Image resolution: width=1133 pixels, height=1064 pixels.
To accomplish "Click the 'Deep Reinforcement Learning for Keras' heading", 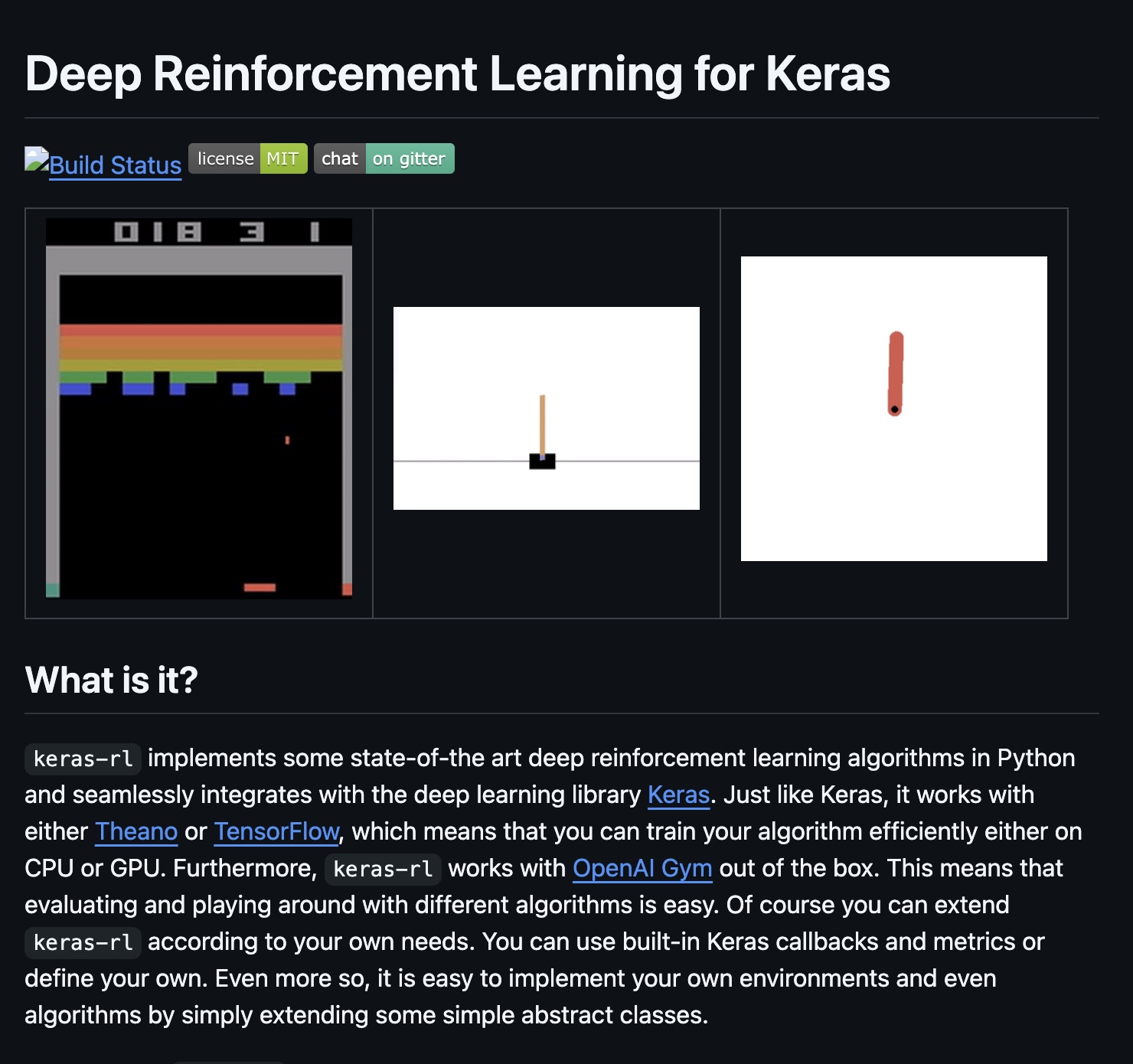I will [x=458, y=74].
